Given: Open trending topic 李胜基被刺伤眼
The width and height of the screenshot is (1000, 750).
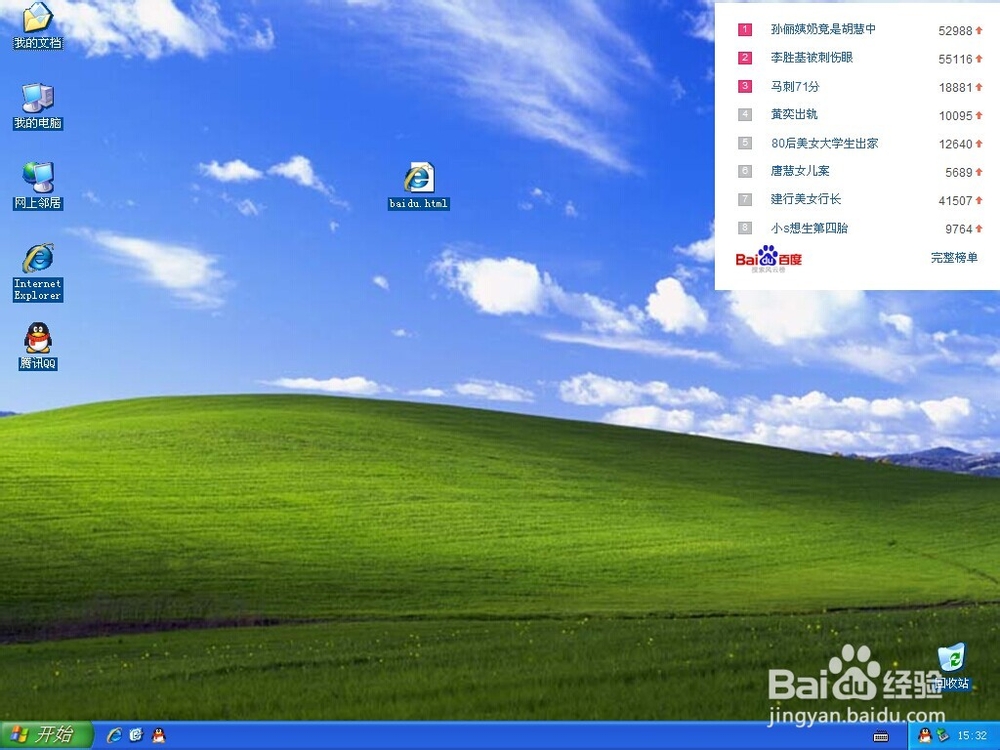Looking at the screenshot, I should tap(812, 58).
